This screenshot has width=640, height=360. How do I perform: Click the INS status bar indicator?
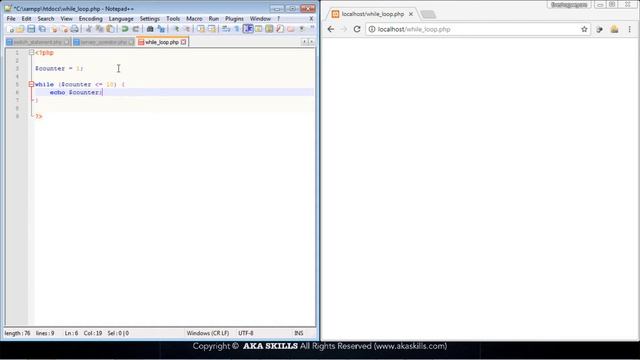(x=299, y=333)
